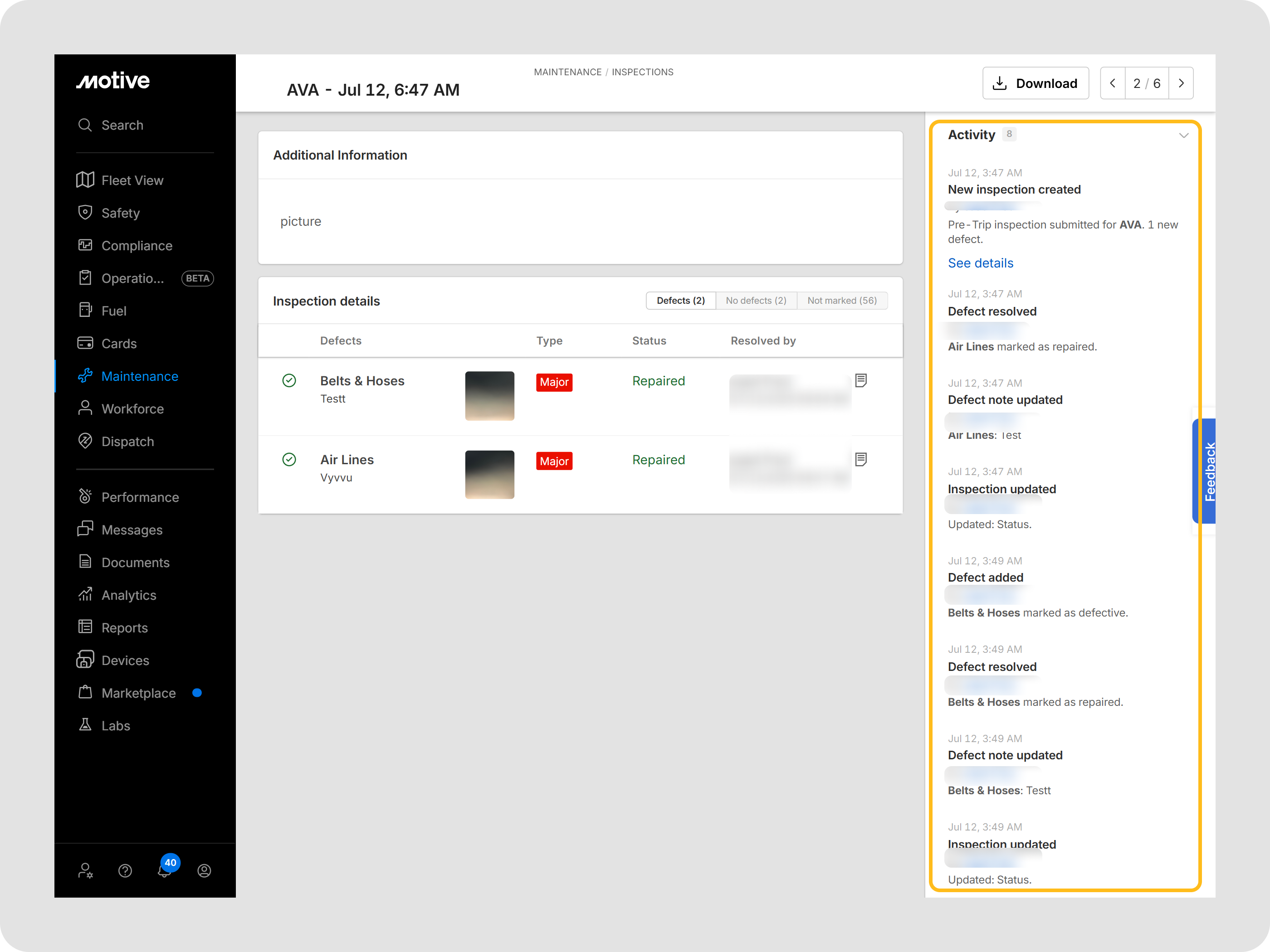
Task: View note icon for Belts & Hoses row
Action: coord(860,380)
